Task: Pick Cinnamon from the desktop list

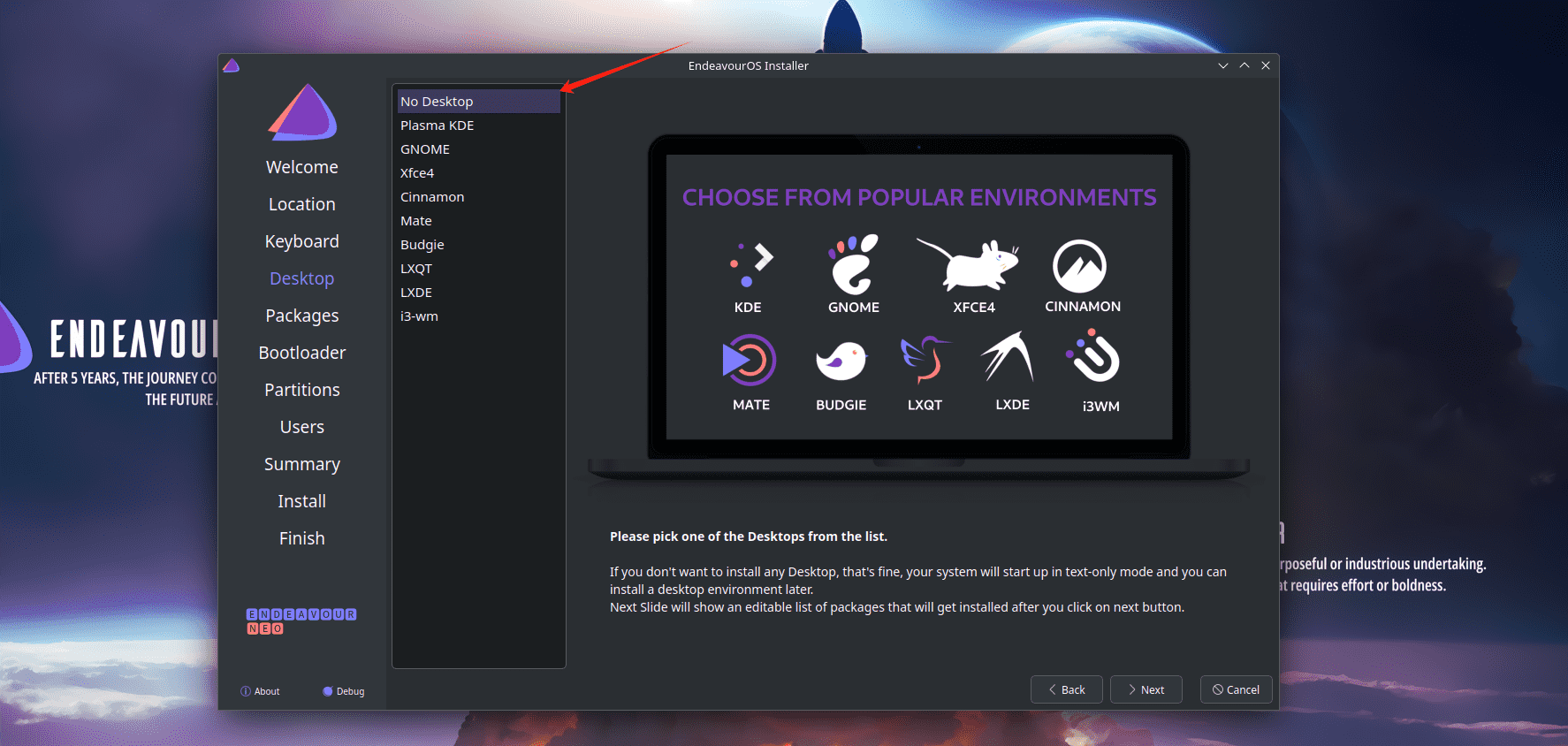Action: [479, 197]
